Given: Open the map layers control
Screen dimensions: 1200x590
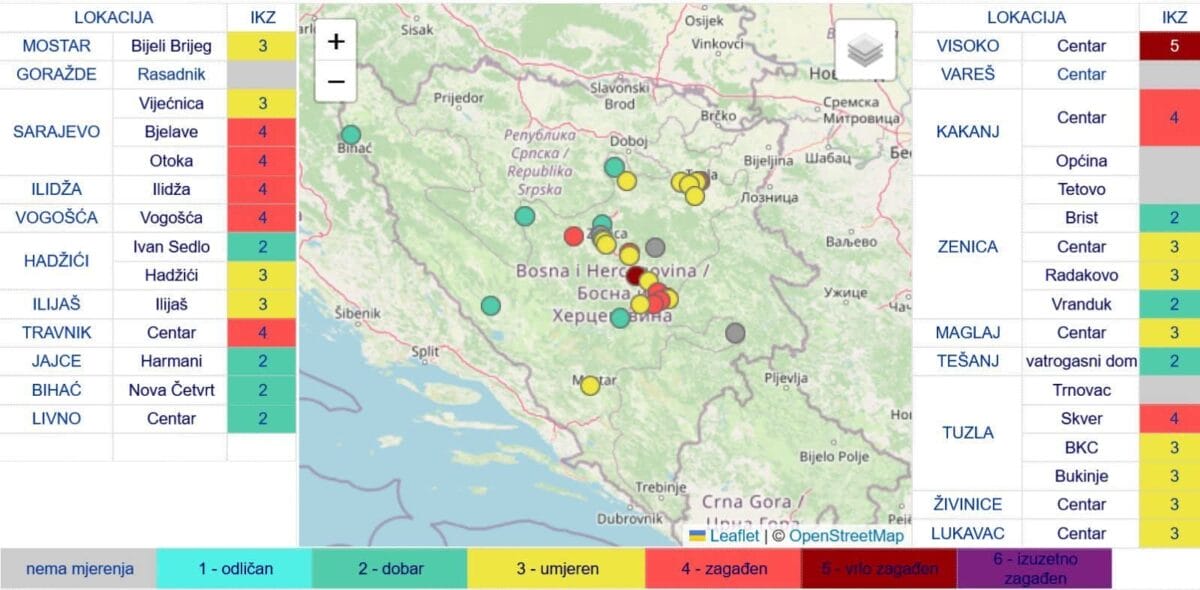Looking at the screenshot, I should [865, 50].
